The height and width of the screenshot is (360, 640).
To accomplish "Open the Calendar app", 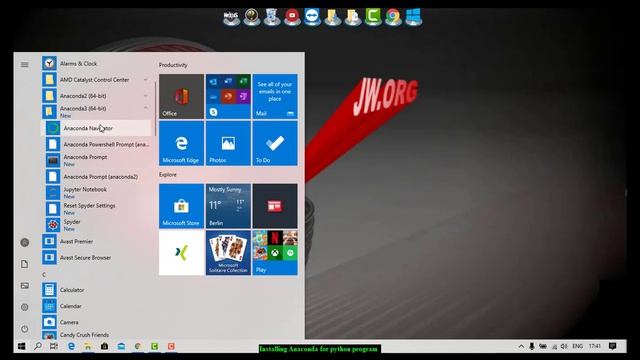I will tap(97, 306).
